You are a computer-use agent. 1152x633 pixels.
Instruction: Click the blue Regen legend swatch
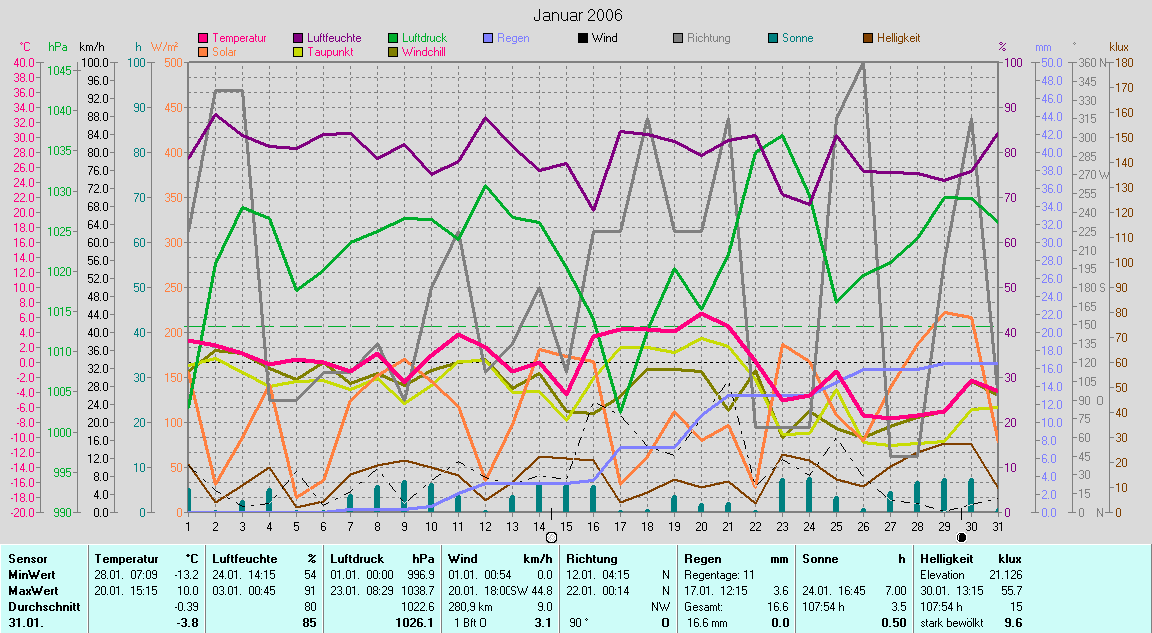point(488,38)
